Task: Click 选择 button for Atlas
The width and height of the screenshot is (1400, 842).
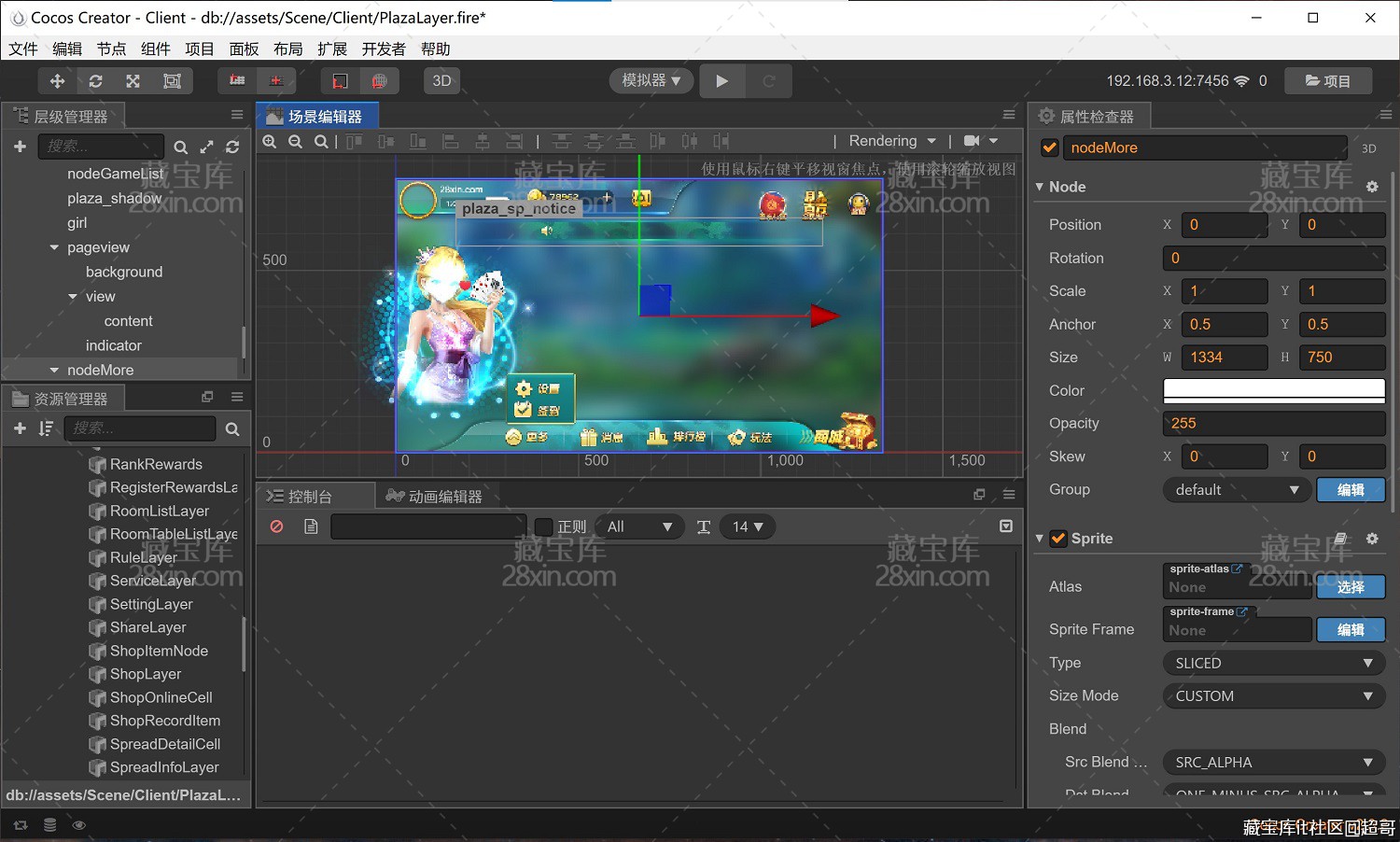Action: pyautogui.click(x=1351, y=587)
